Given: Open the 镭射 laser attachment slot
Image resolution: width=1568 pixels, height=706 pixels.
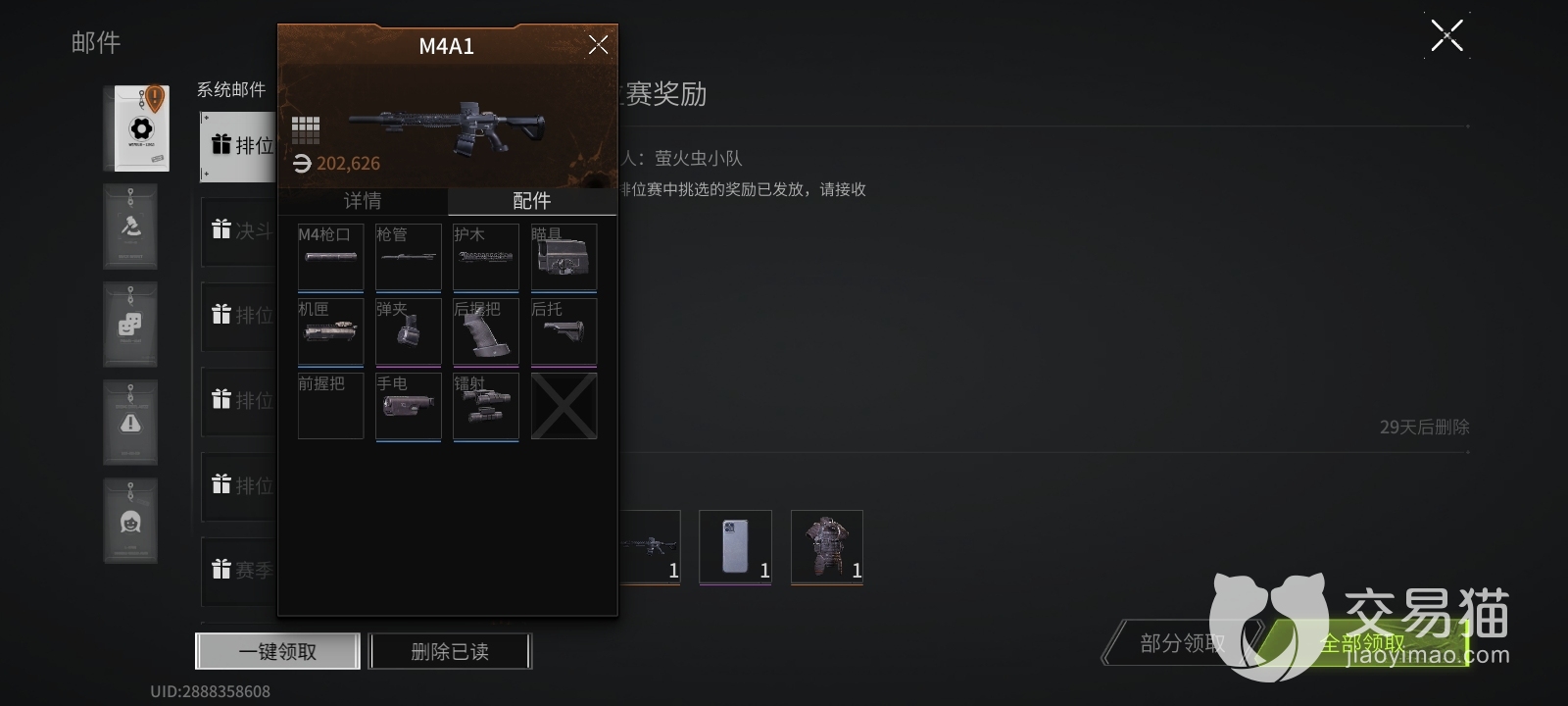Looking at the screenshot, I should 485,407.
